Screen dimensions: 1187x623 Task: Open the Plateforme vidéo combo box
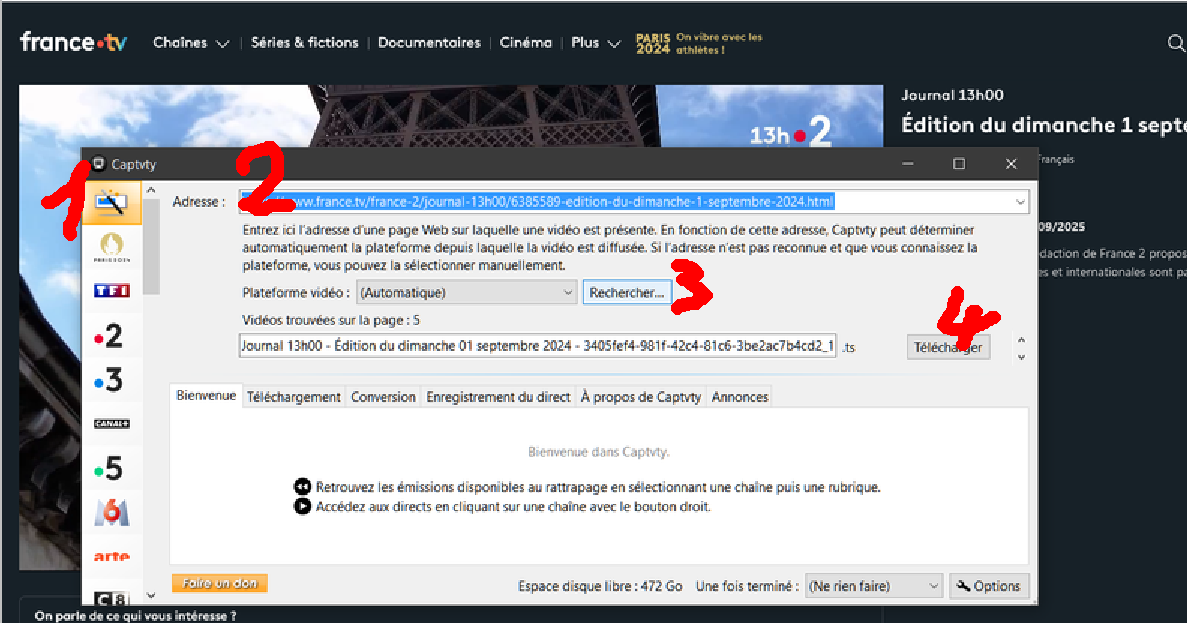point(466,292)
